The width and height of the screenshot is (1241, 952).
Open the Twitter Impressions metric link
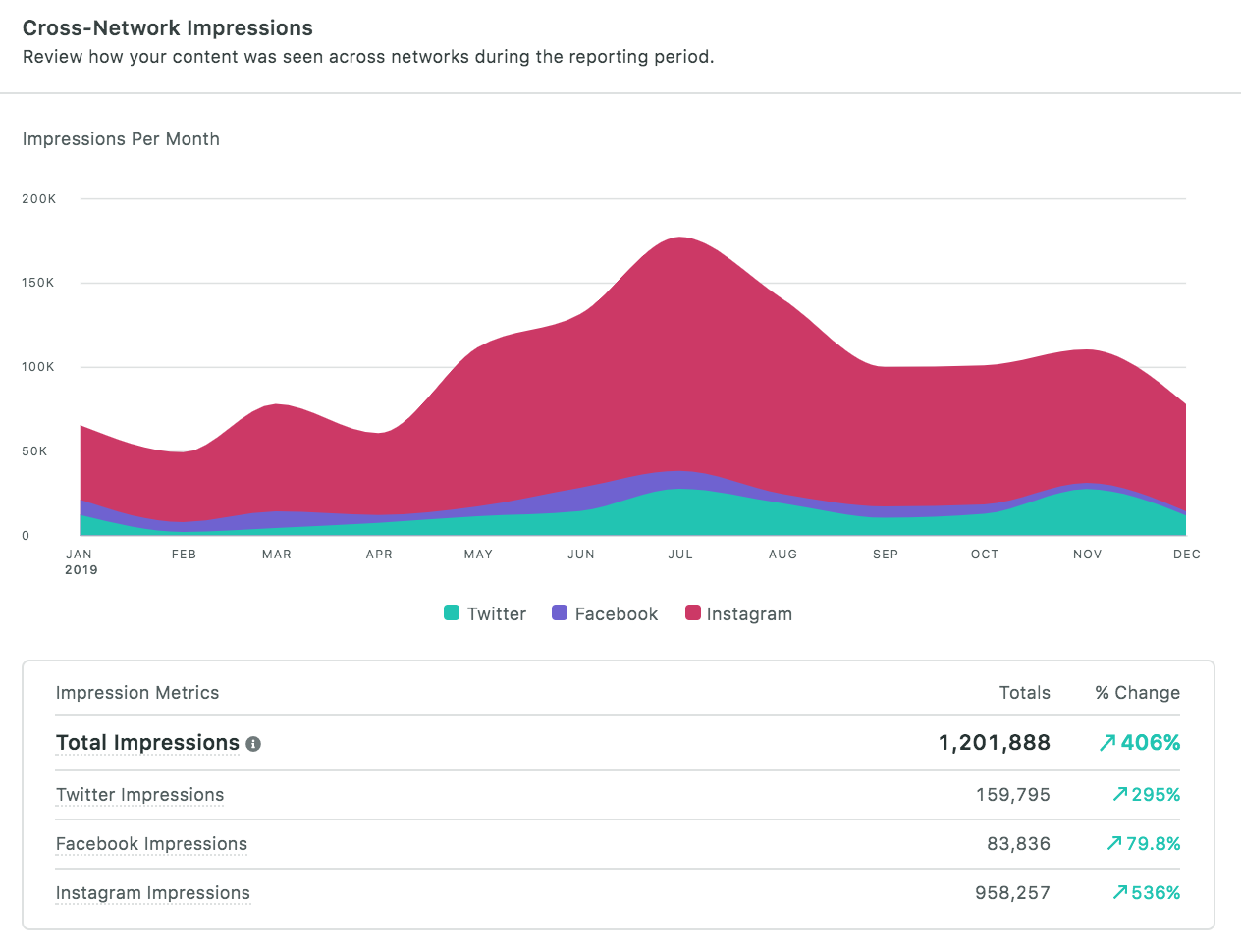(139, 795)
